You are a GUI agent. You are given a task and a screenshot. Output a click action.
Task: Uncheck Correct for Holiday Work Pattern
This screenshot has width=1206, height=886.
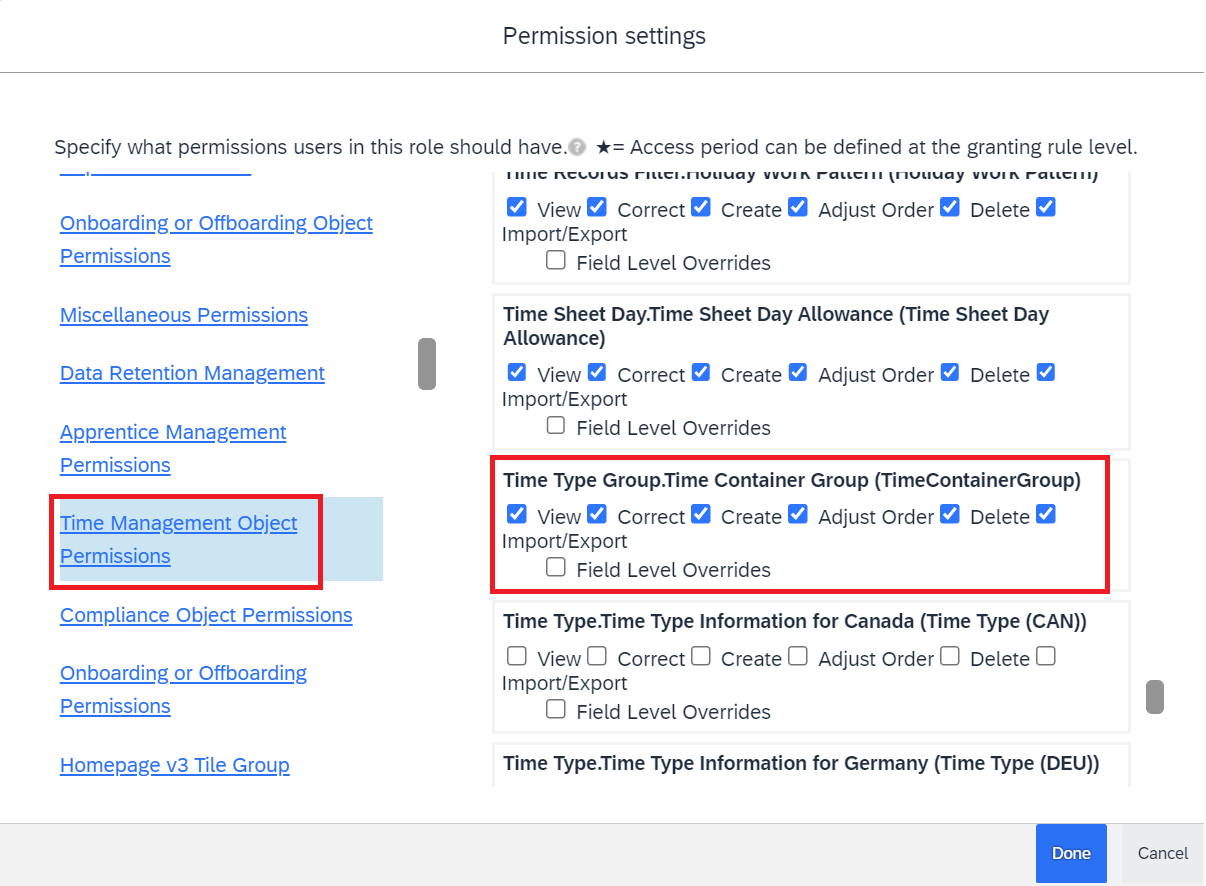tap(597, 207)
